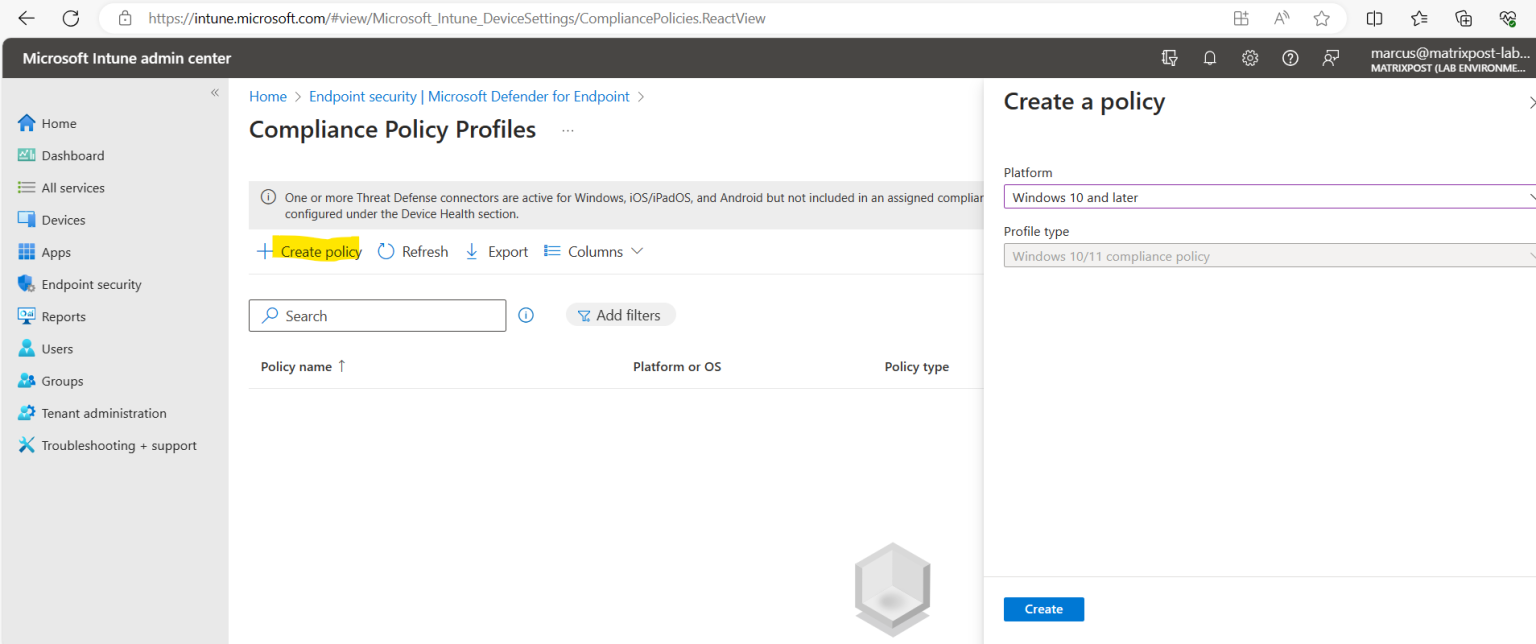Open the Users section
The image size is (1536, 644).
coord(58,348)
